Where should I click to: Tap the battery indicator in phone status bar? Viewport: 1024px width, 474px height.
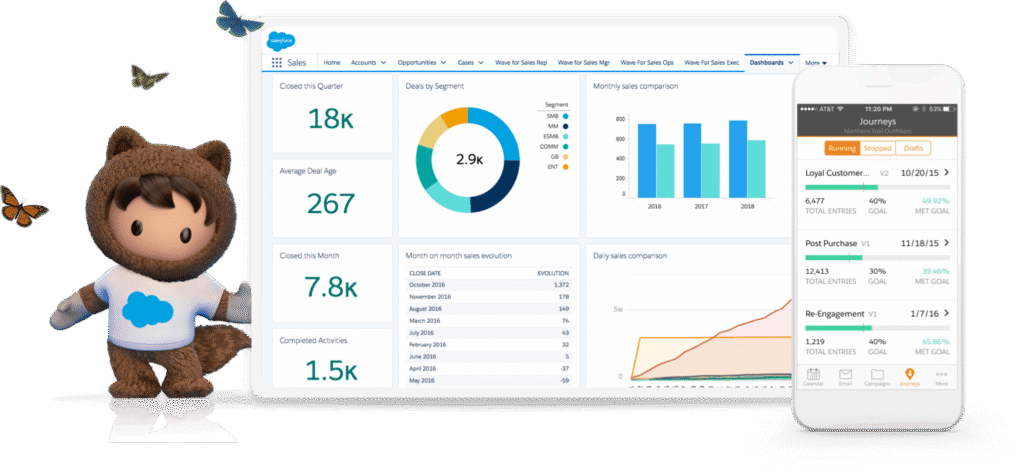coord(951,108)
